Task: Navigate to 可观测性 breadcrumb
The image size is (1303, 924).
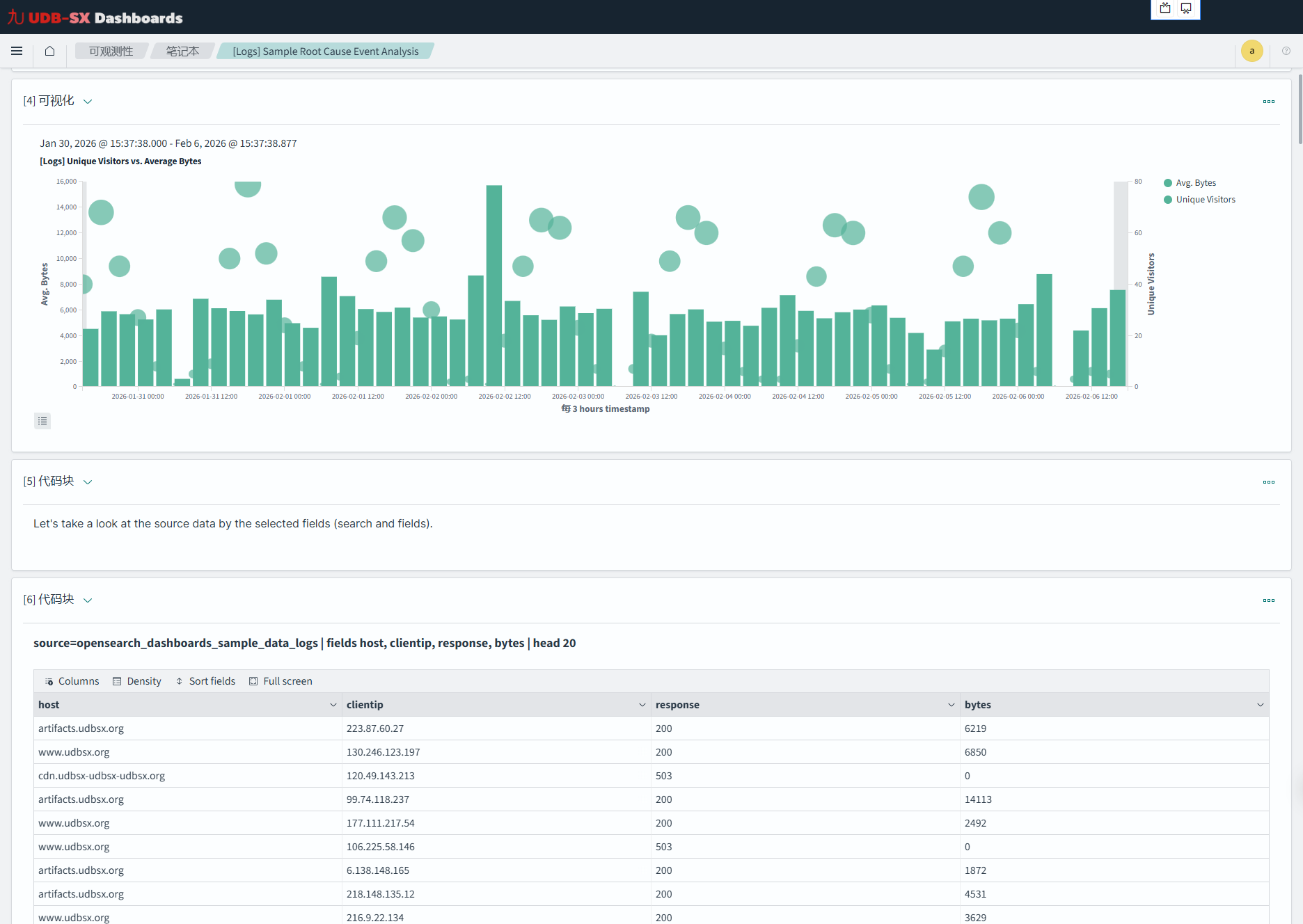Action: (111, 51)
